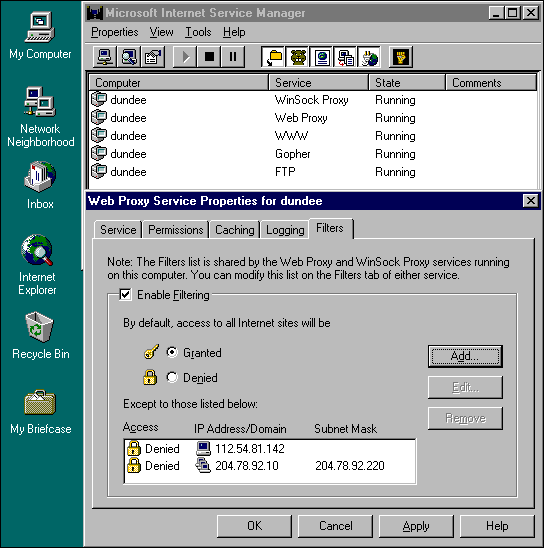Click the Remove button
Screen dimensions: 544x548
(x=465, y=418)
